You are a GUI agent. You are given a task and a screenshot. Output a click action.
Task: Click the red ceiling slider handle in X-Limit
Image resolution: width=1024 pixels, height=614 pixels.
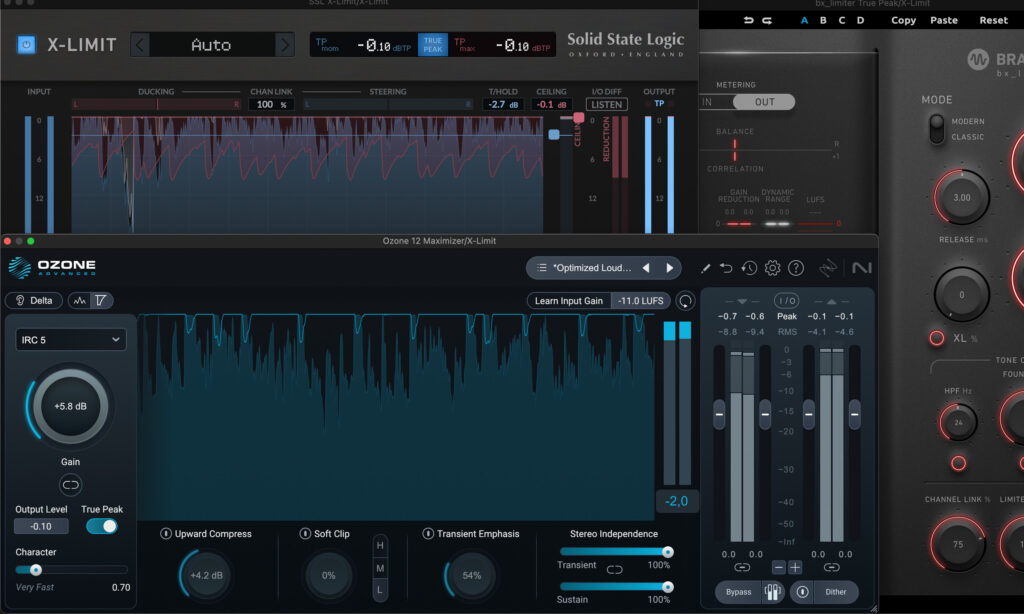click(579, 118)
